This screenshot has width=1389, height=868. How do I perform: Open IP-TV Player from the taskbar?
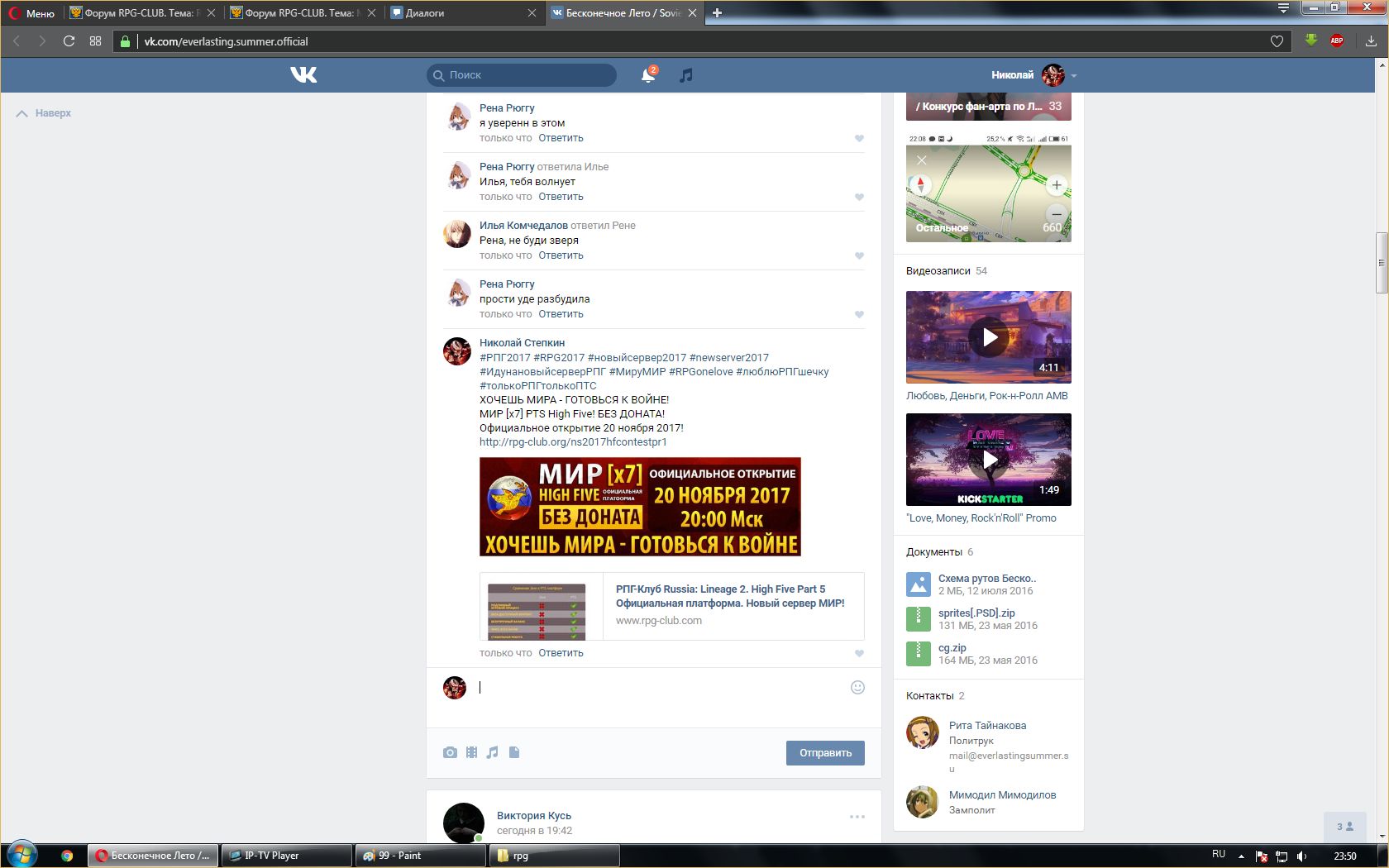click(x=286, y=856)
